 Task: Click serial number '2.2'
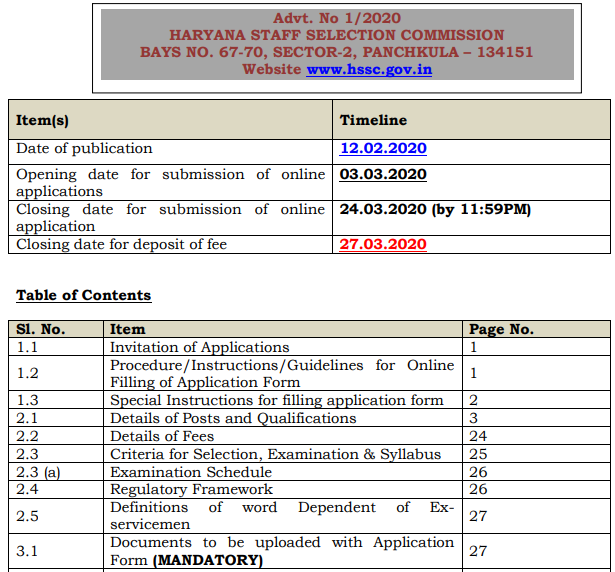coord(27,436)
